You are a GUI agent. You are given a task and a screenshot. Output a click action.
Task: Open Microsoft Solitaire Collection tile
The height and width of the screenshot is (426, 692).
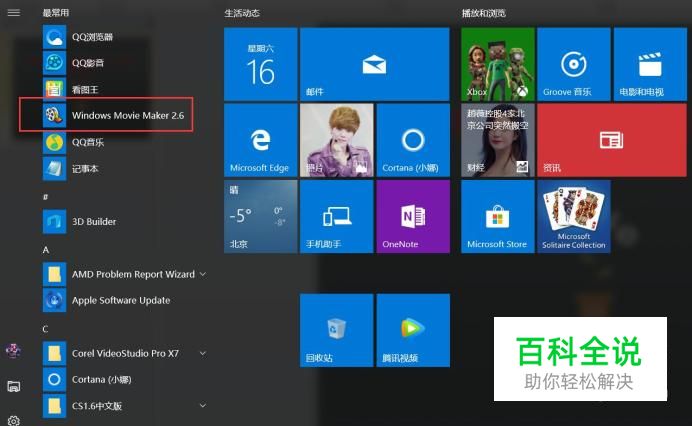[574, 216]
